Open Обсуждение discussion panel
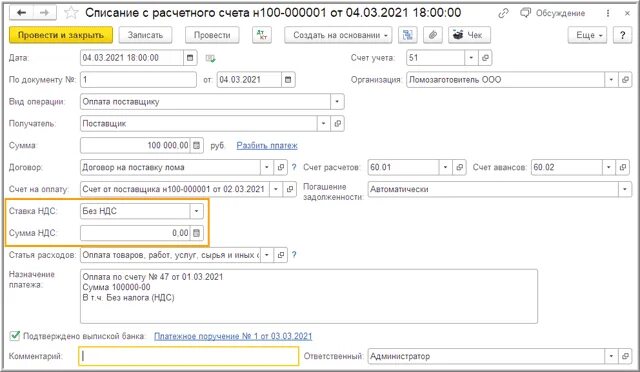640x372 pixels. tap(553, 13)
